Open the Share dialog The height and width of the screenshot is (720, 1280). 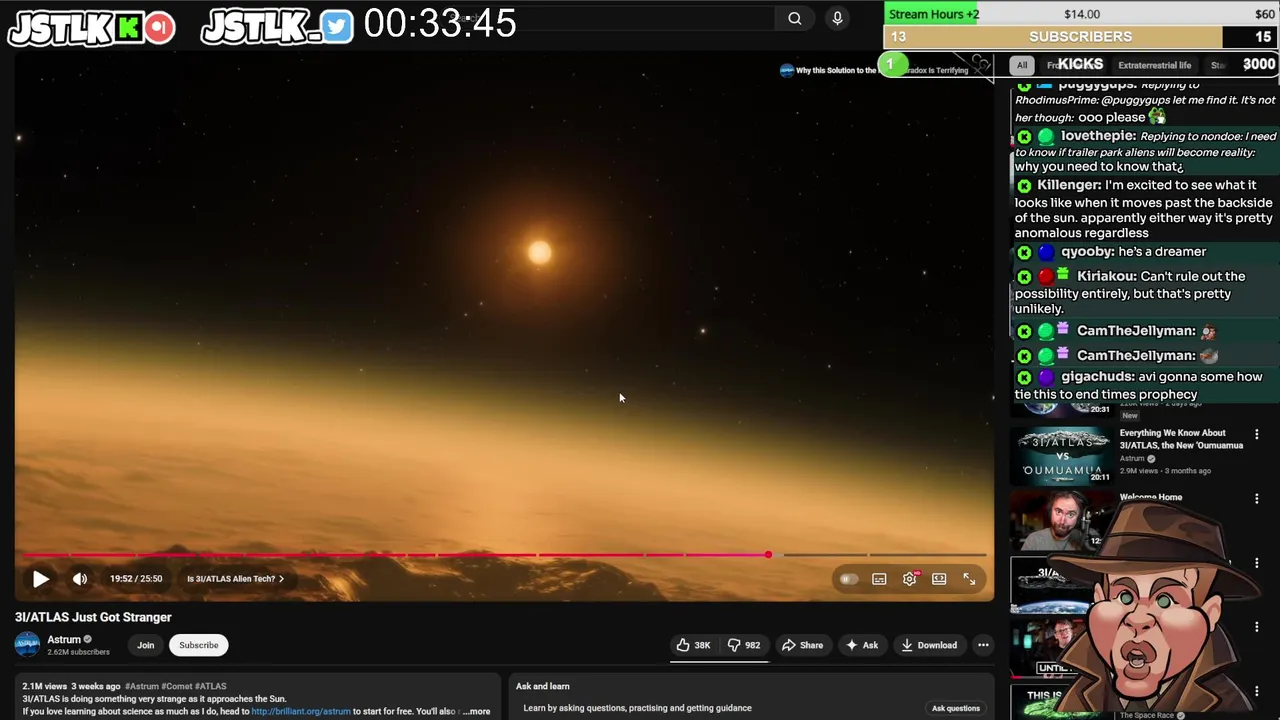[x=802, y=645]
